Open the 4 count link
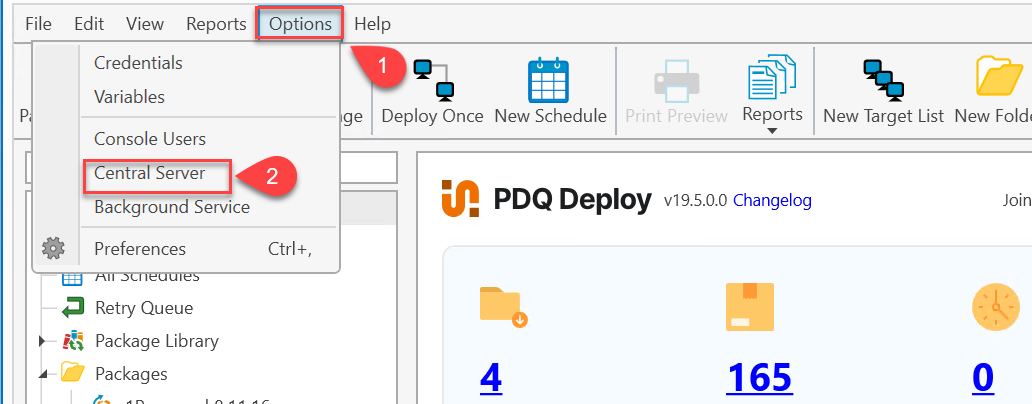 491,378
